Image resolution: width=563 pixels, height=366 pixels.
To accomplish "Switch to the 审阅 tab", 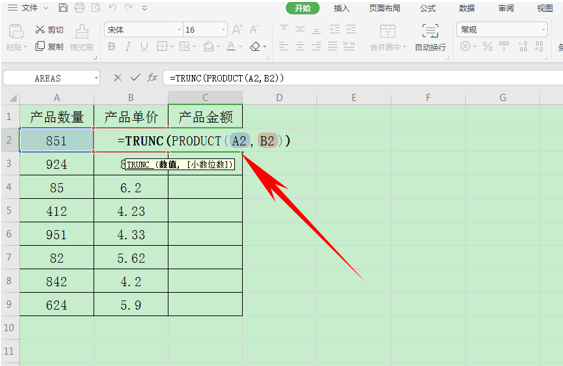I will pos(506,8).
